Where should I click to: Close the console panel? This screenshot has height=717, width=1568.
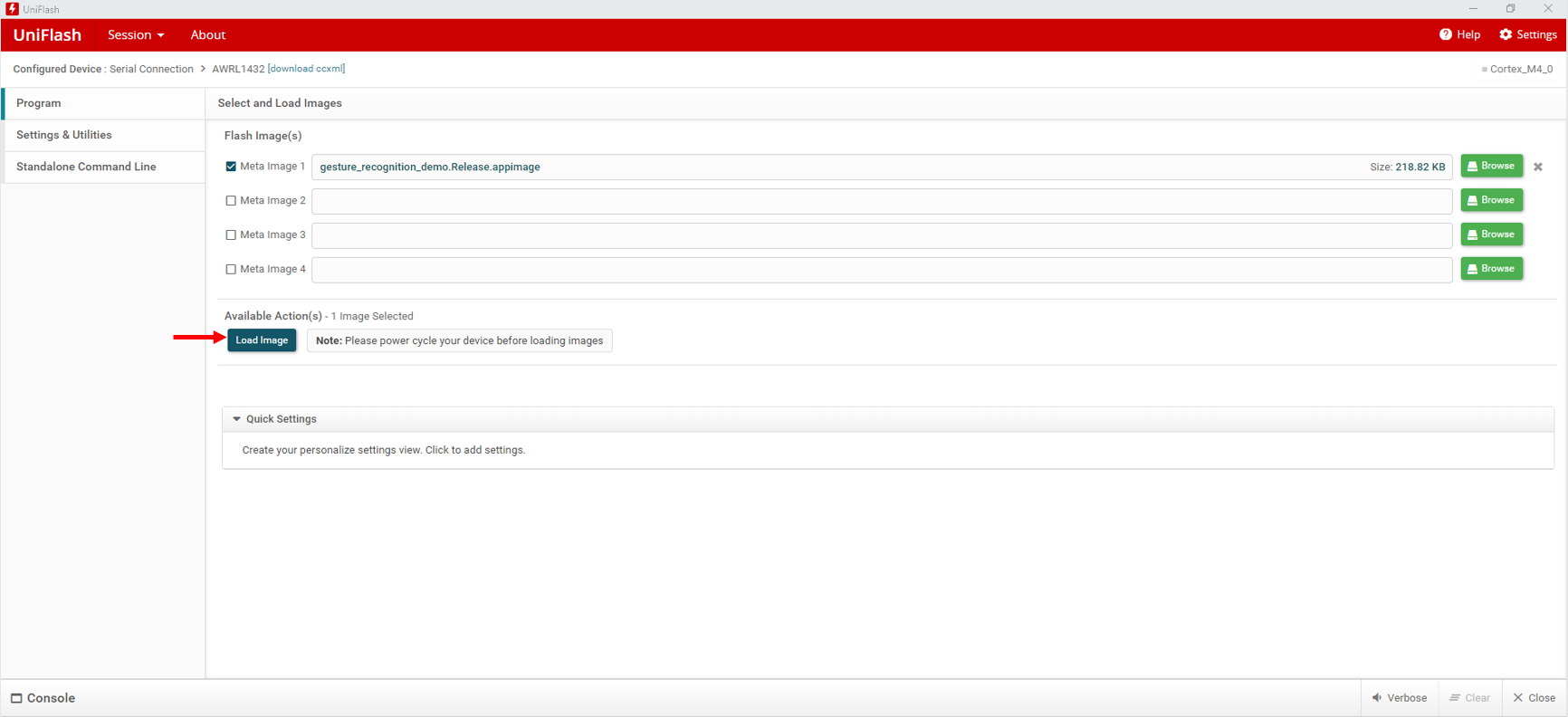[1535, 698]
